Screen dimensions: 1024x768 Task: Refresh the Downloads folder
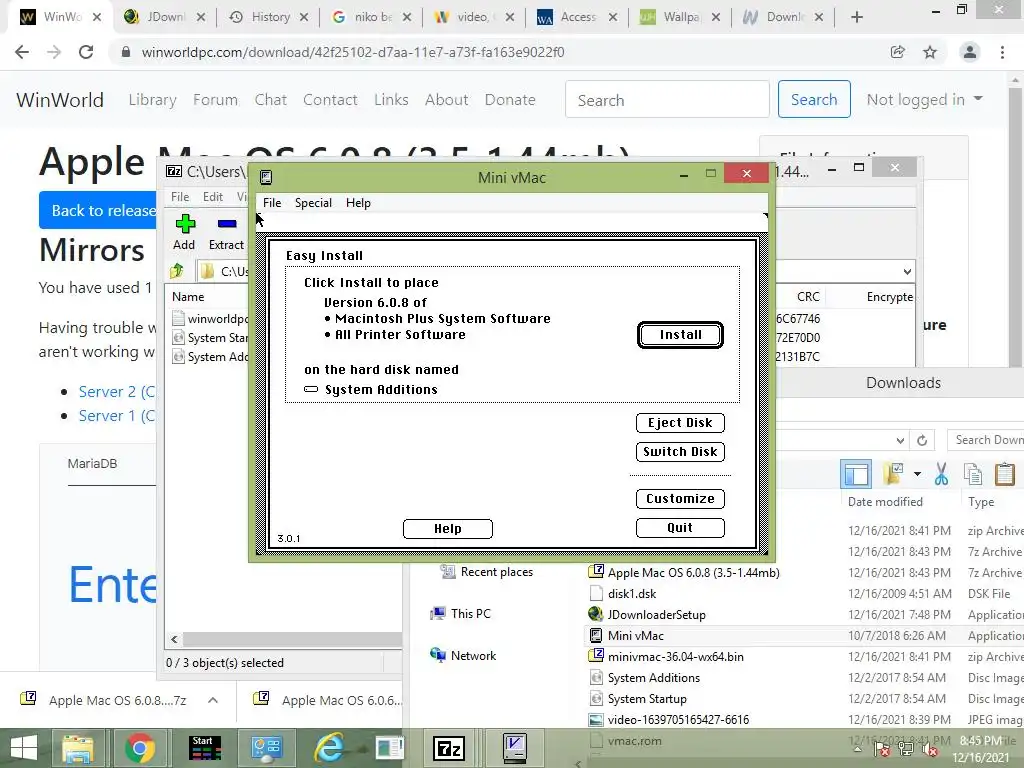tap(921, 440)
